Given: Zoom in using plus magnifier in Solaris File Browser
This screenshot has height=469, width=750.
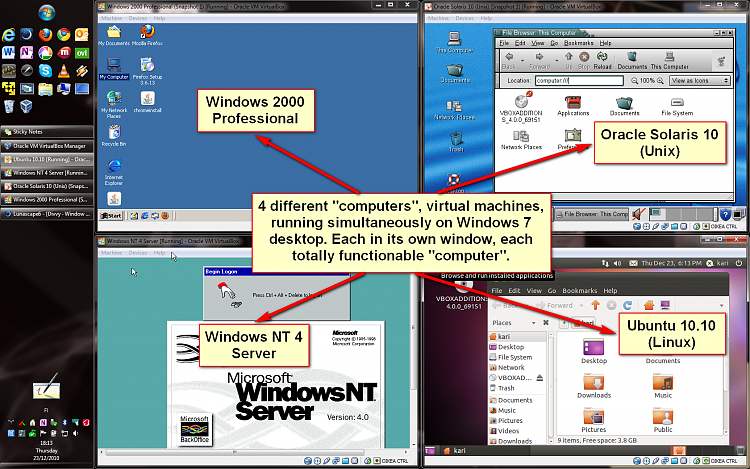Looking at the screenshot, I should 660,80.
